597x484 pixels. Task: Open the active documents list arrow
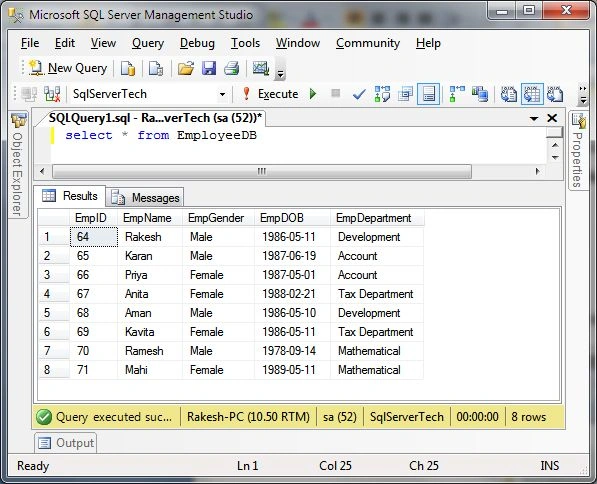pyautogui.click(x=534, y=118)
